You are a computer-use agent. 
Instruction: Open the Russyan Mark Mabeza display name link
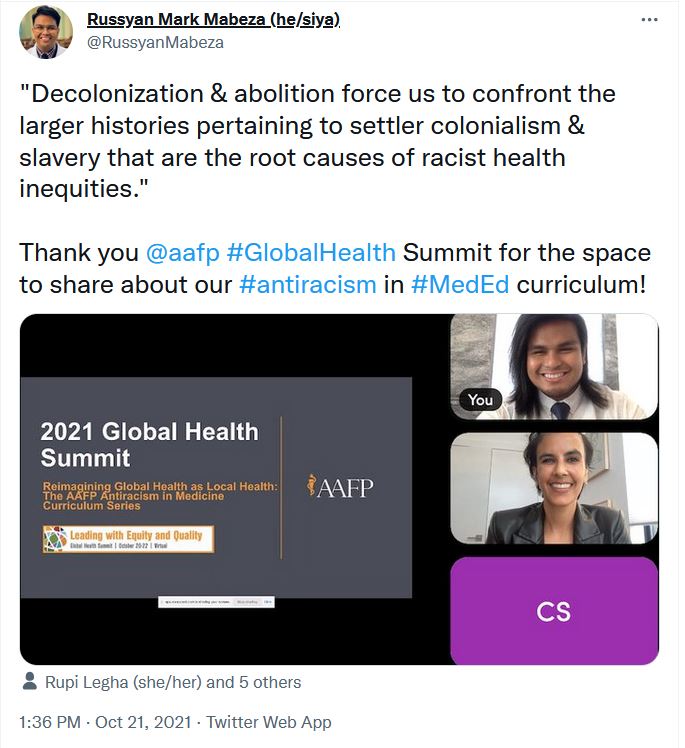tap(213, 19)
